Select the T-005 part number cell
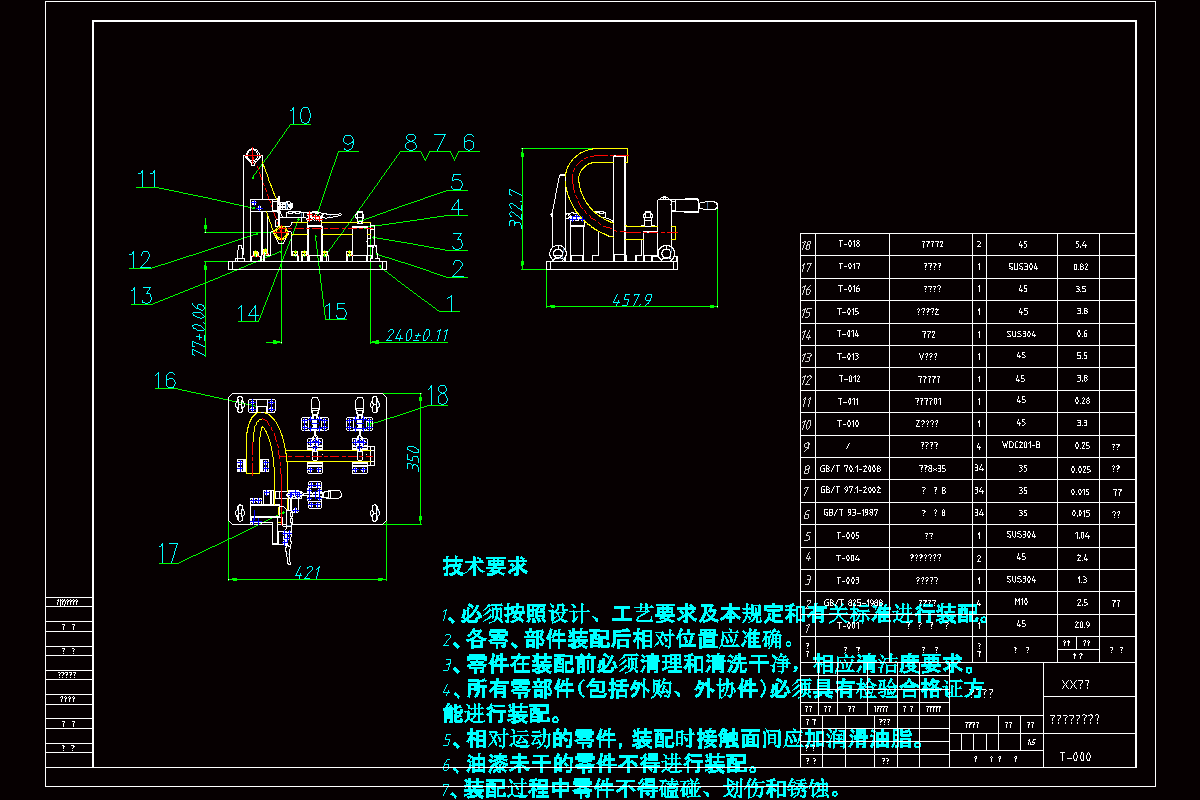The width and height of the screenshot is (1200, 800). point(847,536)
